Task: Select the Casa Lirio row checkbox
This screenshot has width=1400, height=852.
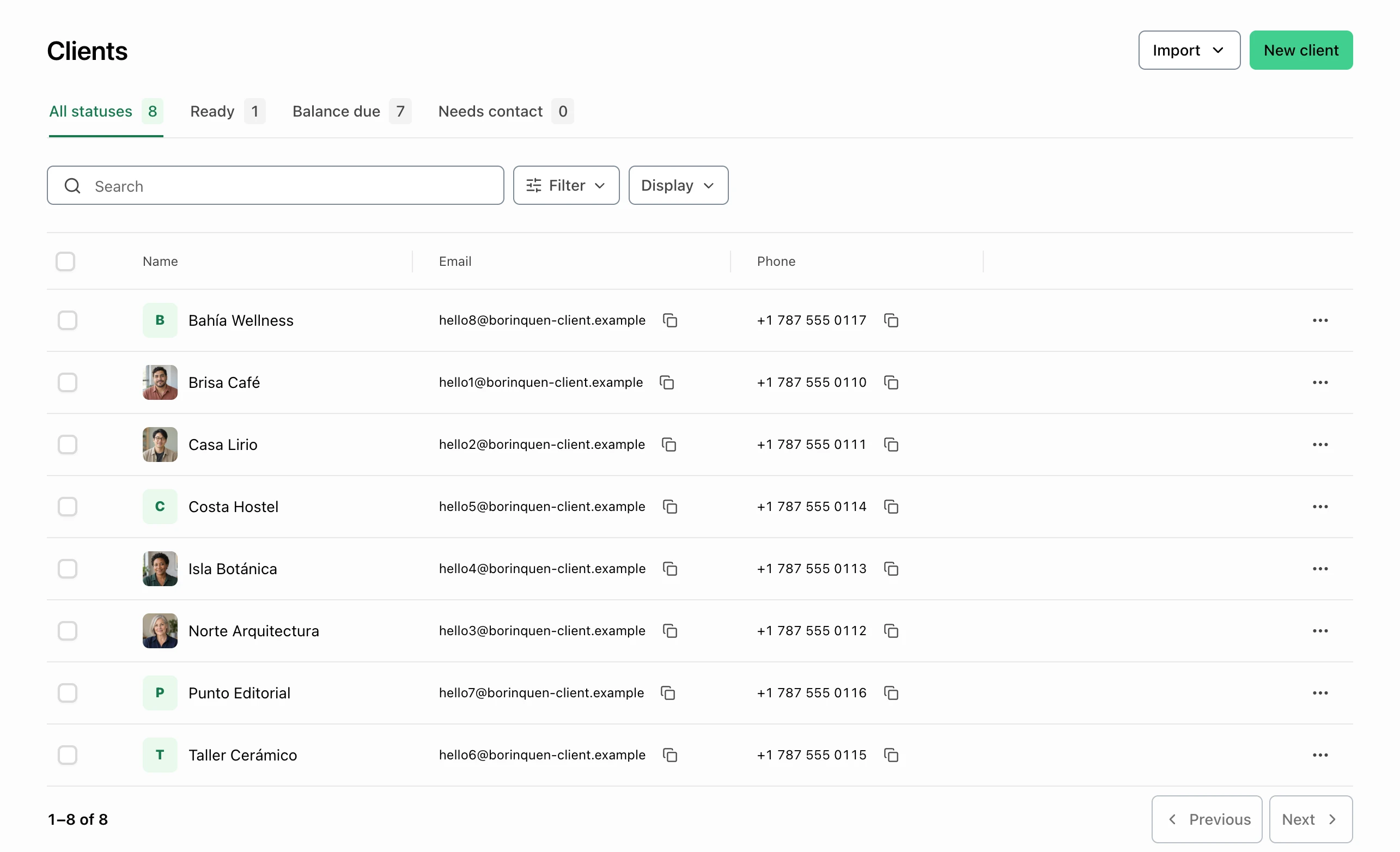Action: pyautogui.click(x=67, y=445)
